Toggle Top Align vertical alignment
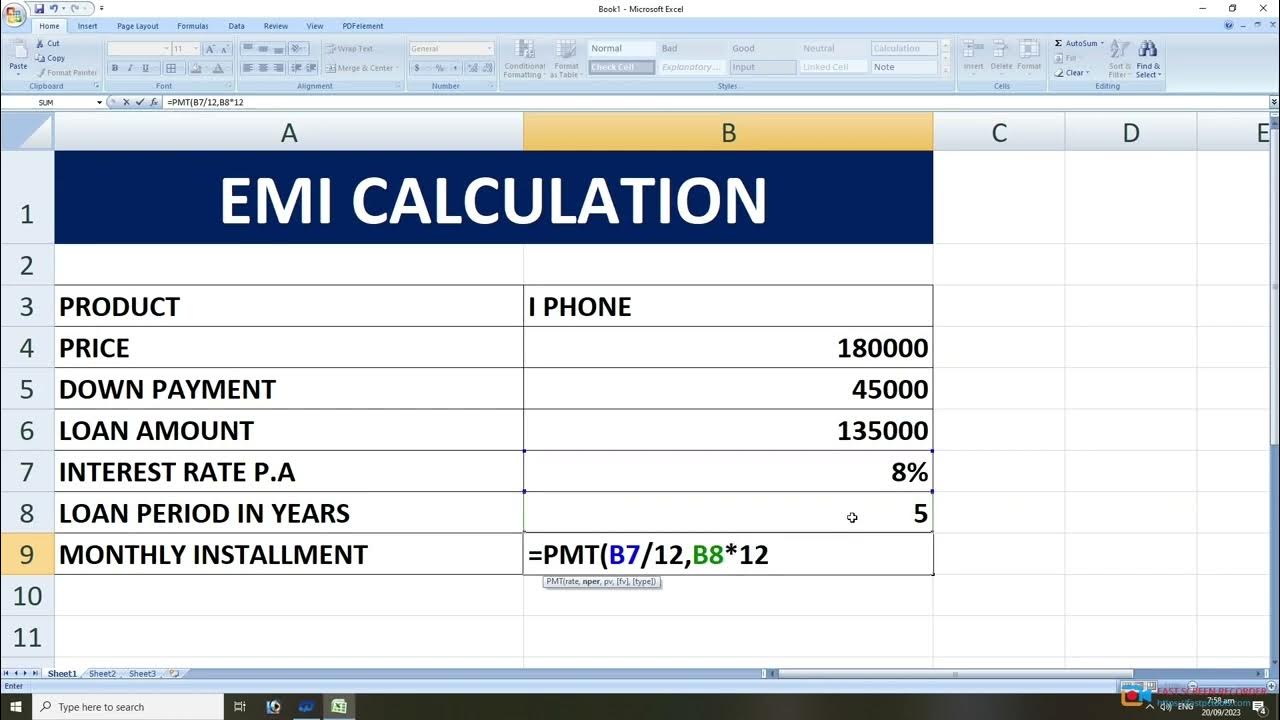Screen dimensions: 1280x720 click(249, 48)
